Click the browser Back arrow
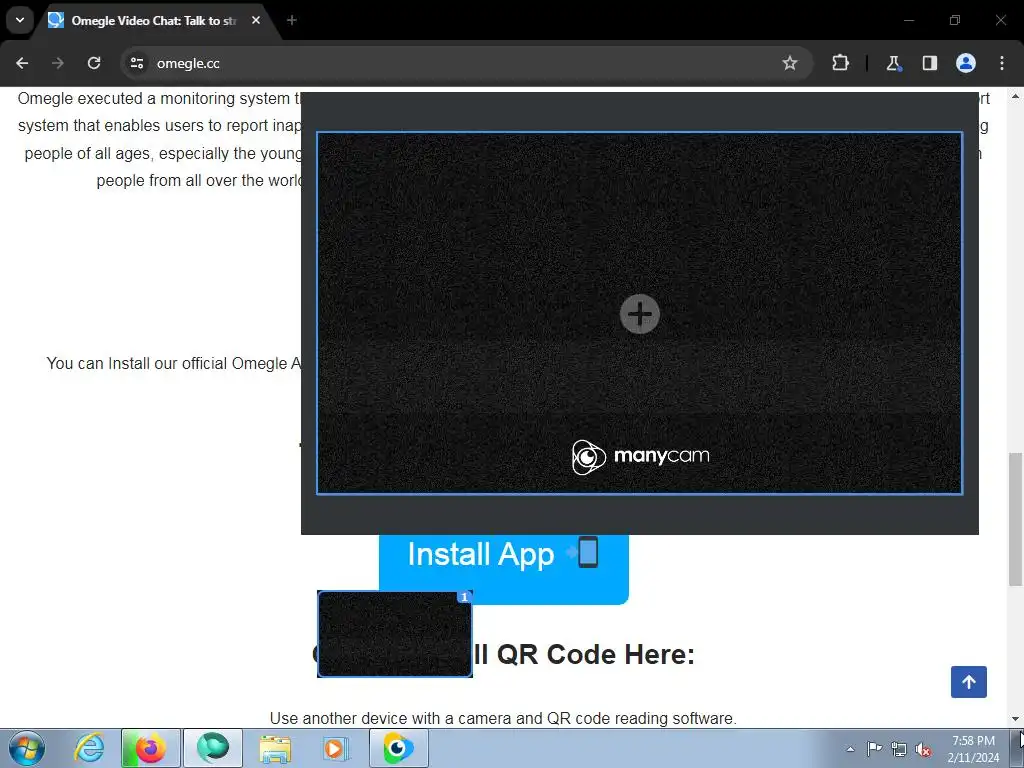The image size is (1024, 768). pyautogui.click(x=22, y=63)
